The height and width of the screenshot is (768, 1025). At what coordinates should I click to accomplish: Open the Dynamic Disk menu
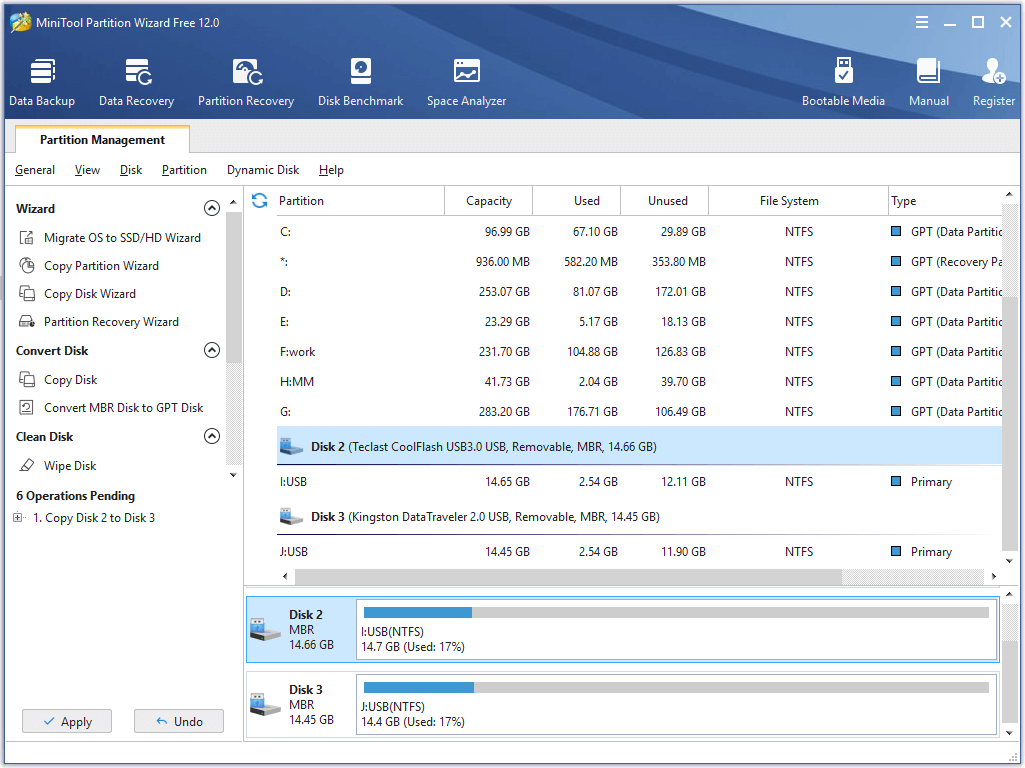click(x=263, y=170)
